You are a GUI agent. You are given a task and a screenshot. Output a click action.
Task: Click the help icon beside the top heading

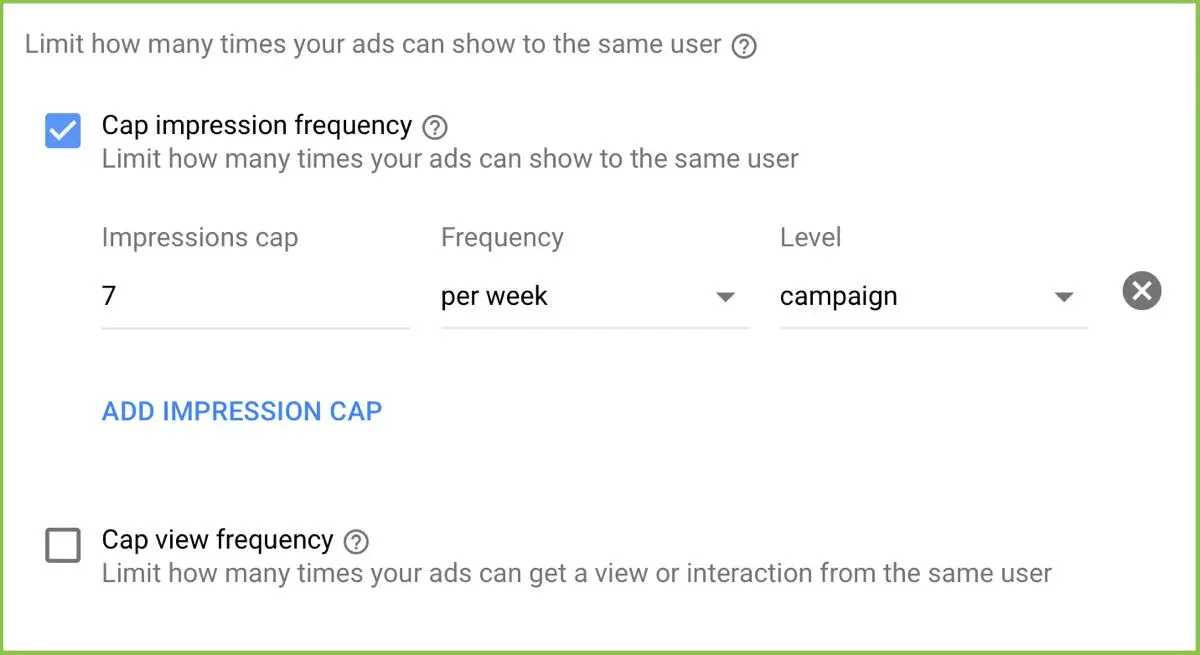tap(743, 46)
